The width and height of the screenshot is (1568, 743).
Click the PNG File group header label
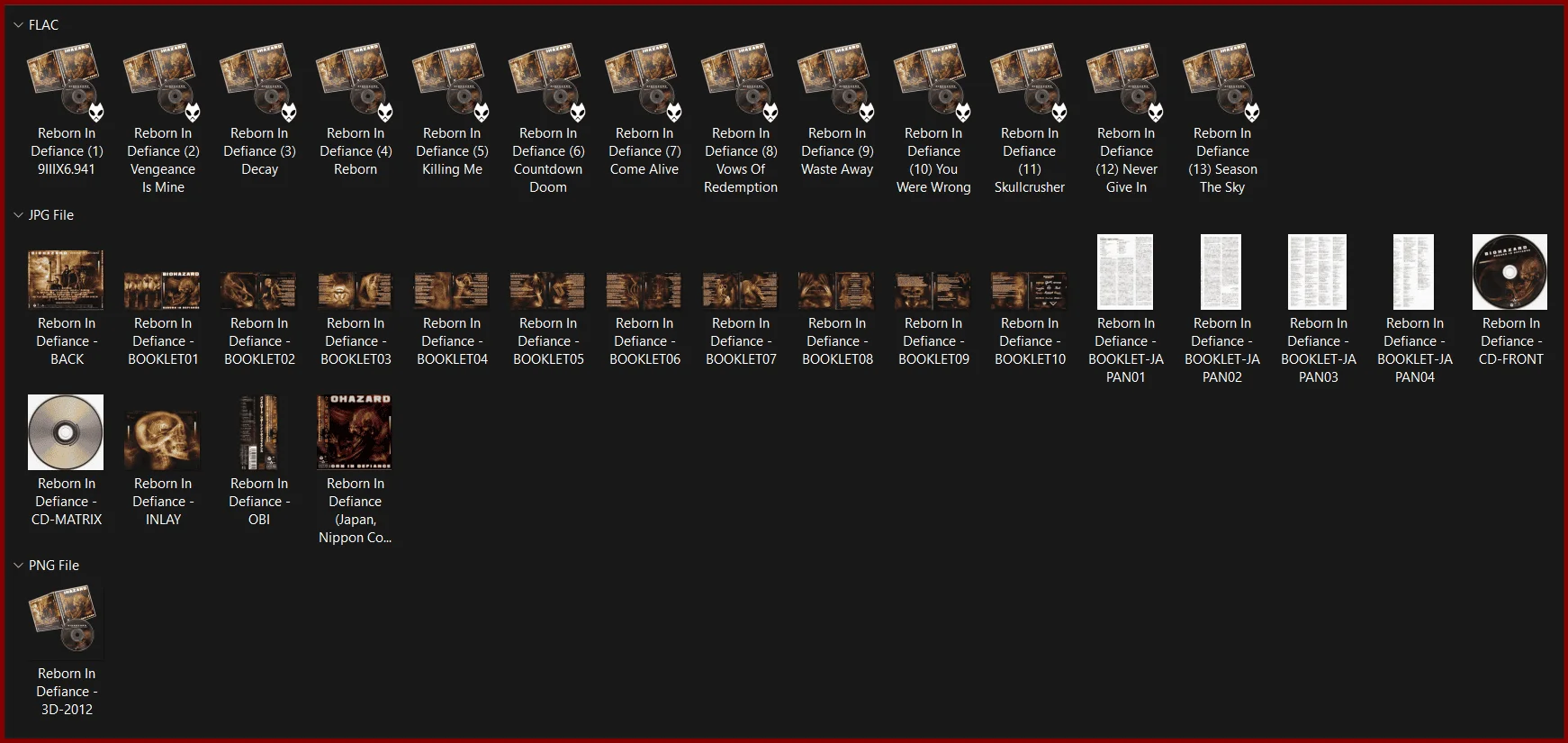coord(54,566)
